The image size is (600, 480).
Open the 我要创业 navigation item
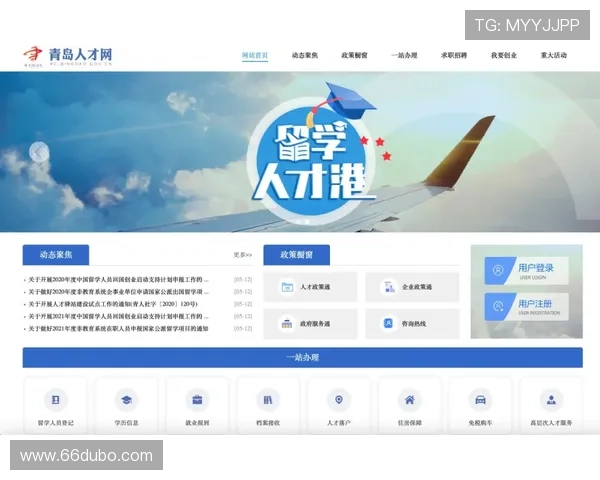tap(504, 55)
